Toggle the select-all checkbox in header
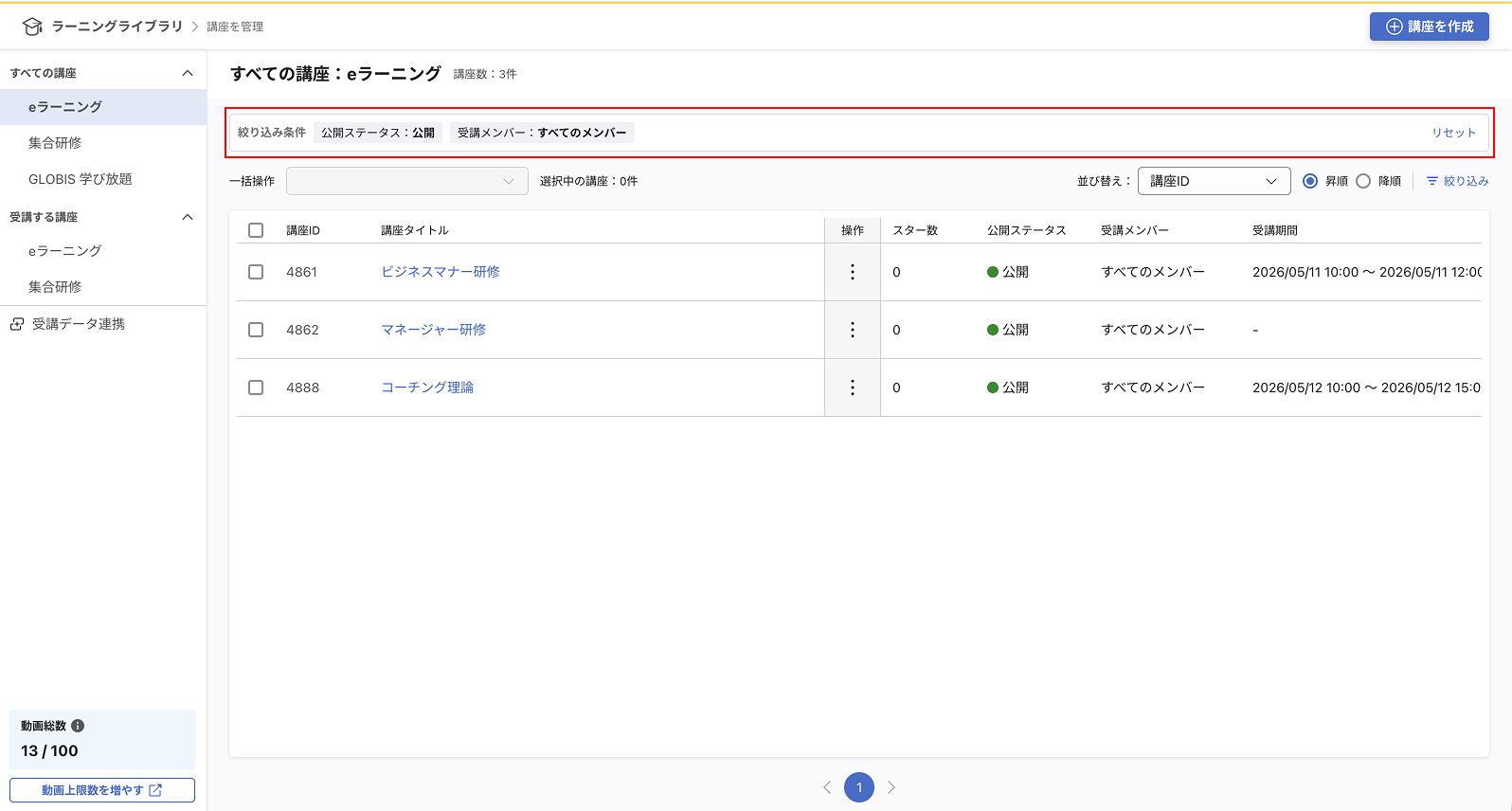This screenshot has width=1512, height=811. (x=256, y=230)
